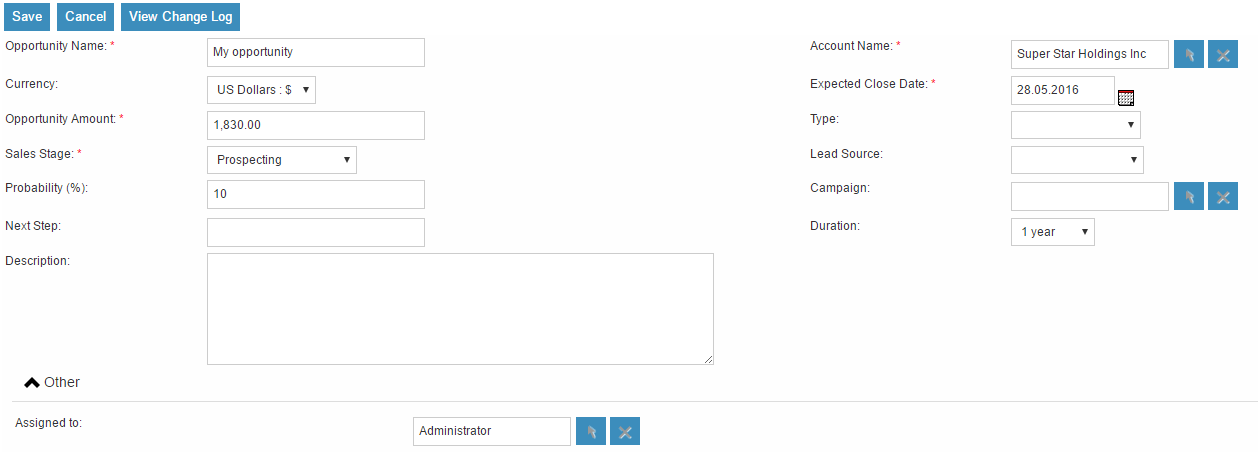Collapse the Other section chevron
The width and height of the screenshot is (1258, 452).
click(32, 382)
